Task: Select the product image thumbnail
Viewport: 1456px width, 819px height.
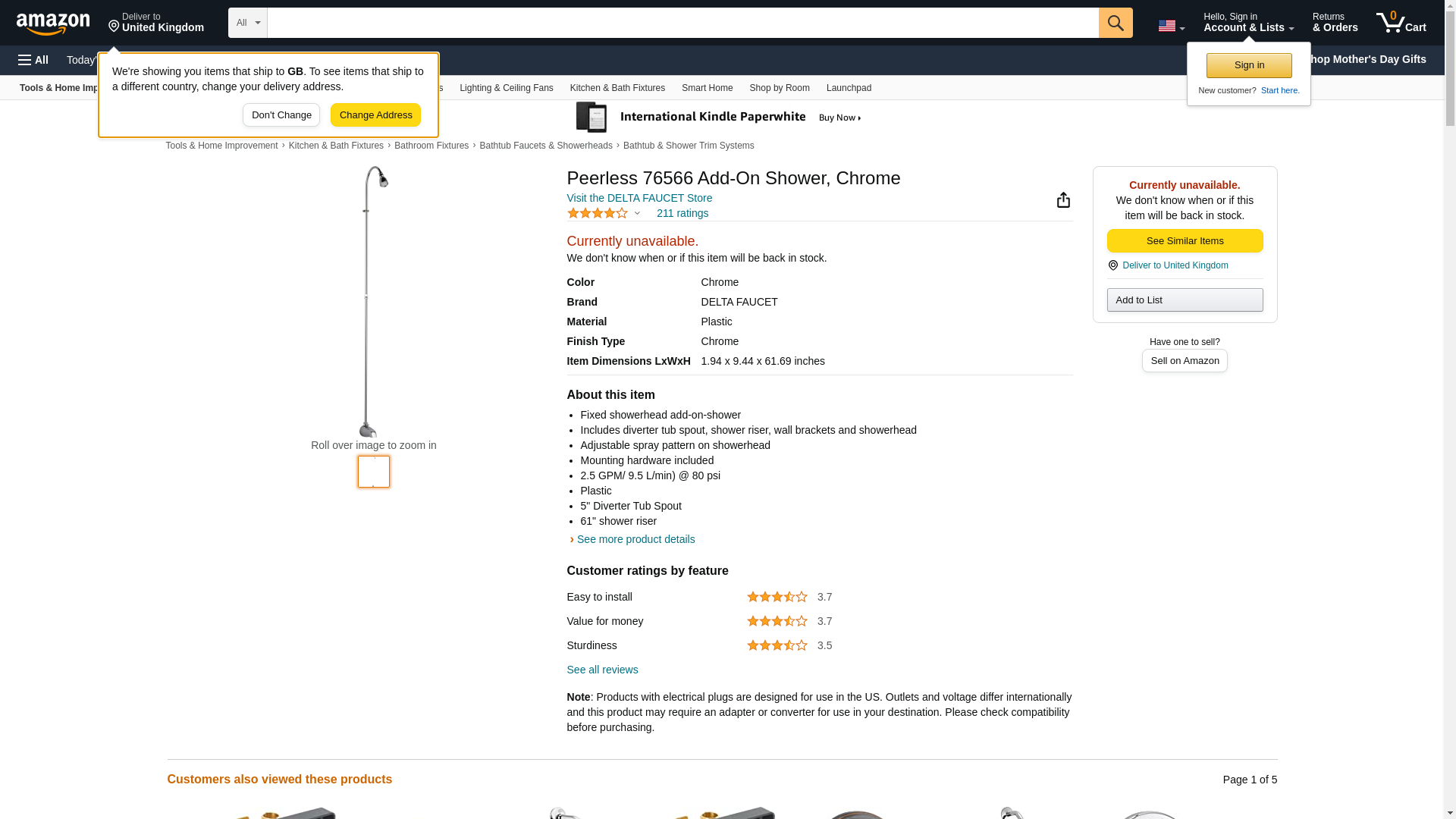Action: click(x=374, y=472)
